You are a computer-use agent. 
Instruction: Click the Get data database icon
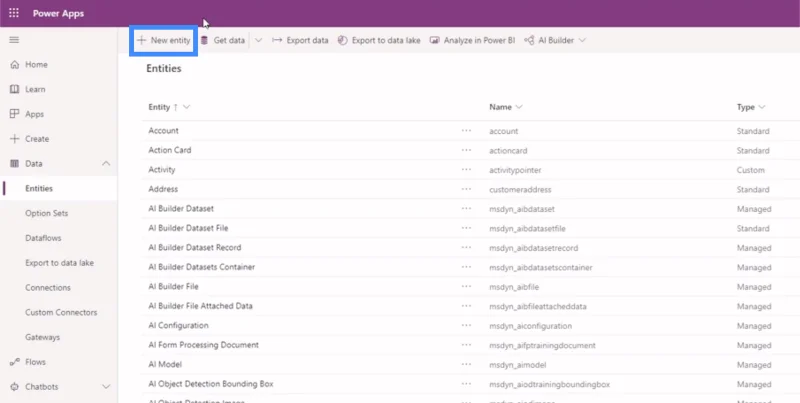[x=204, y=40]
